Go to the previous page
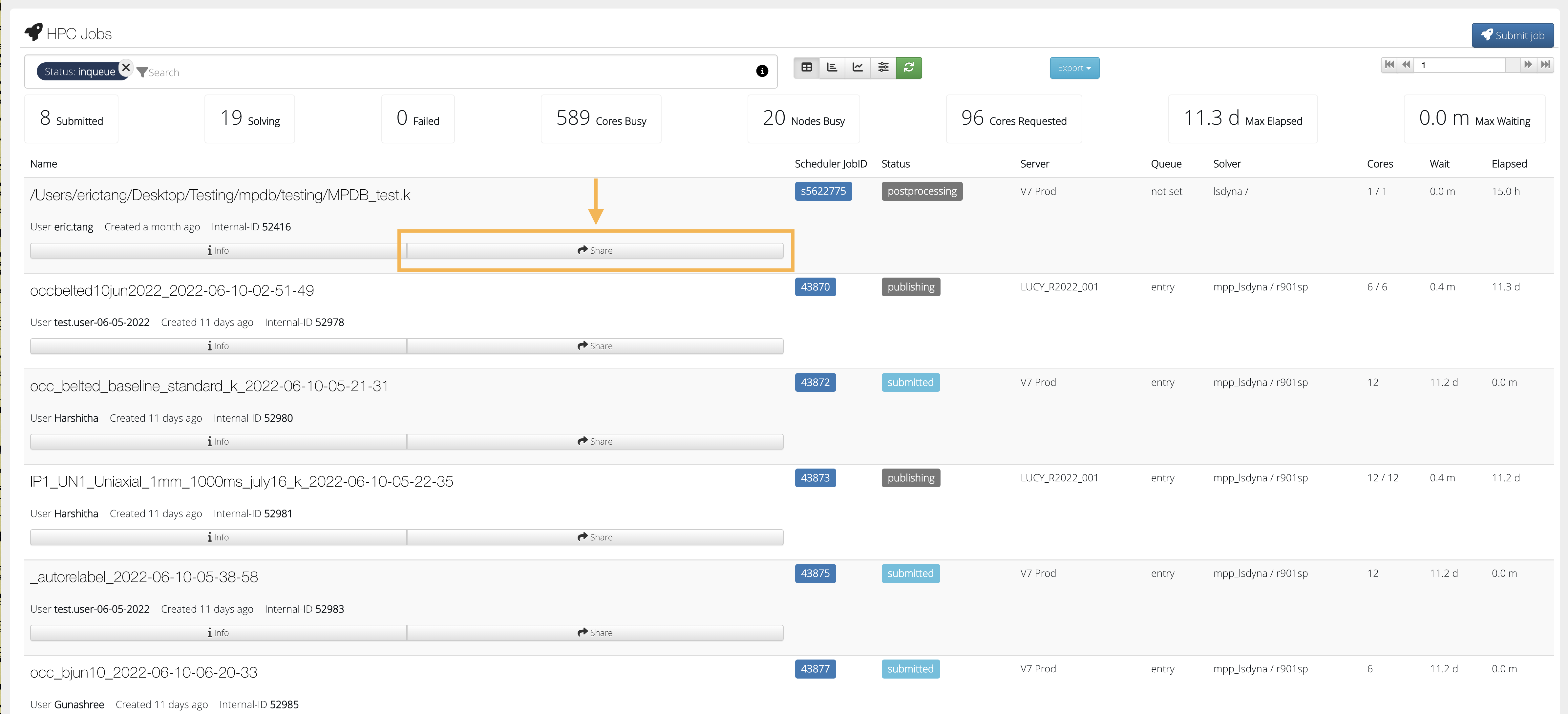This screenshot has width=1568, height=714. [1406, 65]
